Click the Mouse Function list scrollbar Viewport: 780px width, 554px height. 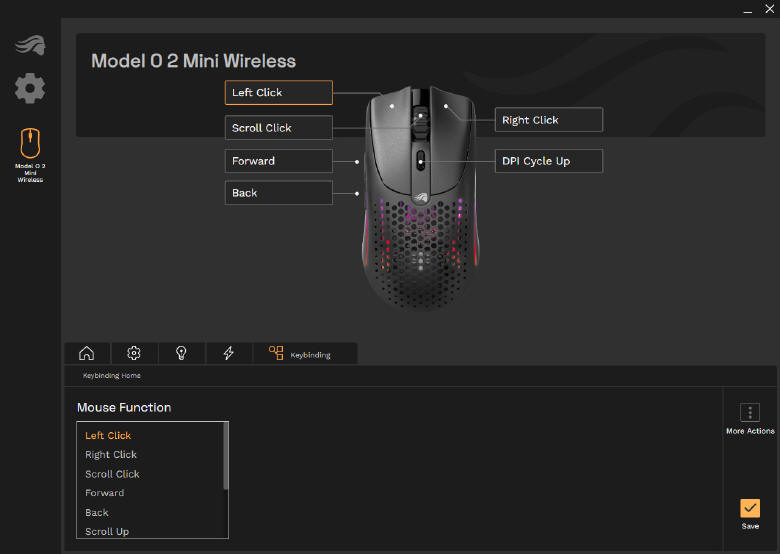click(226, 456)
